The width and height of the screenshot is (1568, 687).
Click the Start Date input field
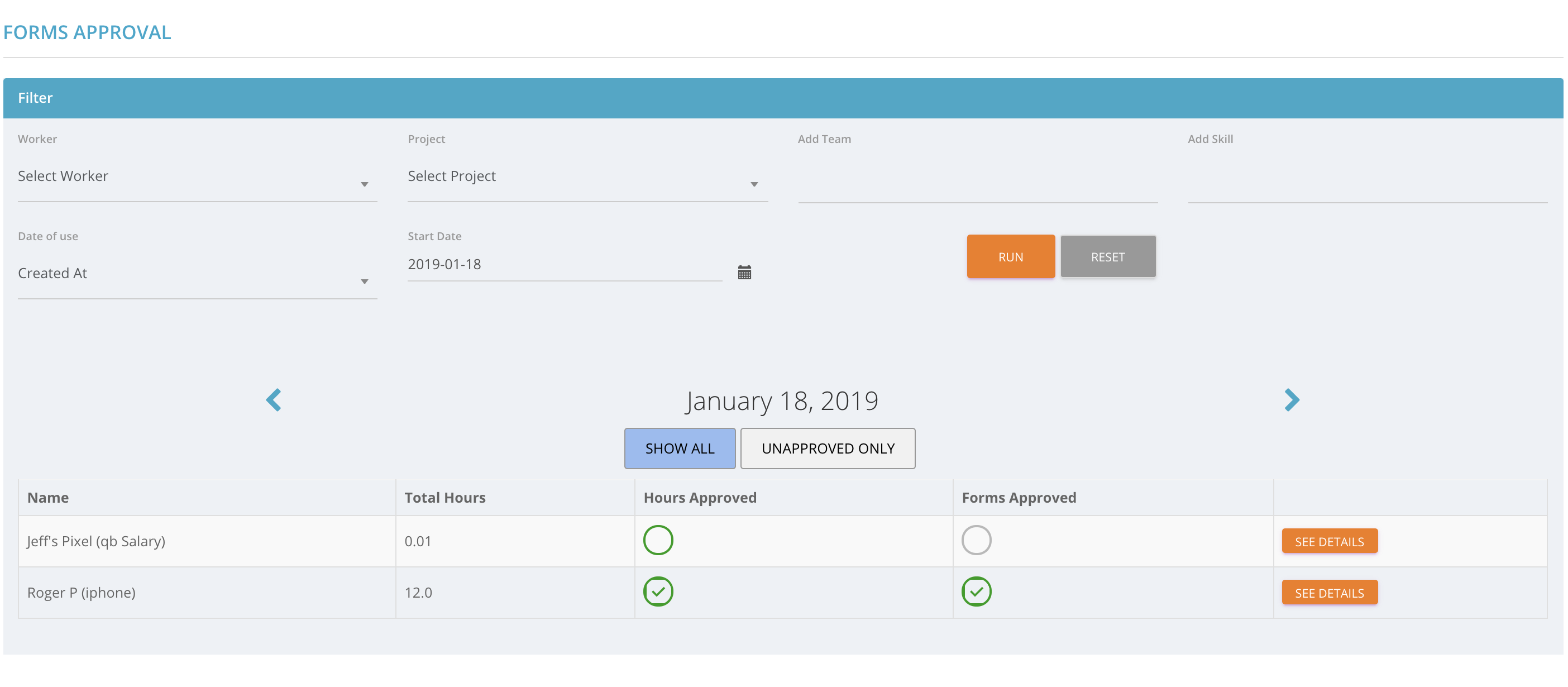(x=563, y=265)
